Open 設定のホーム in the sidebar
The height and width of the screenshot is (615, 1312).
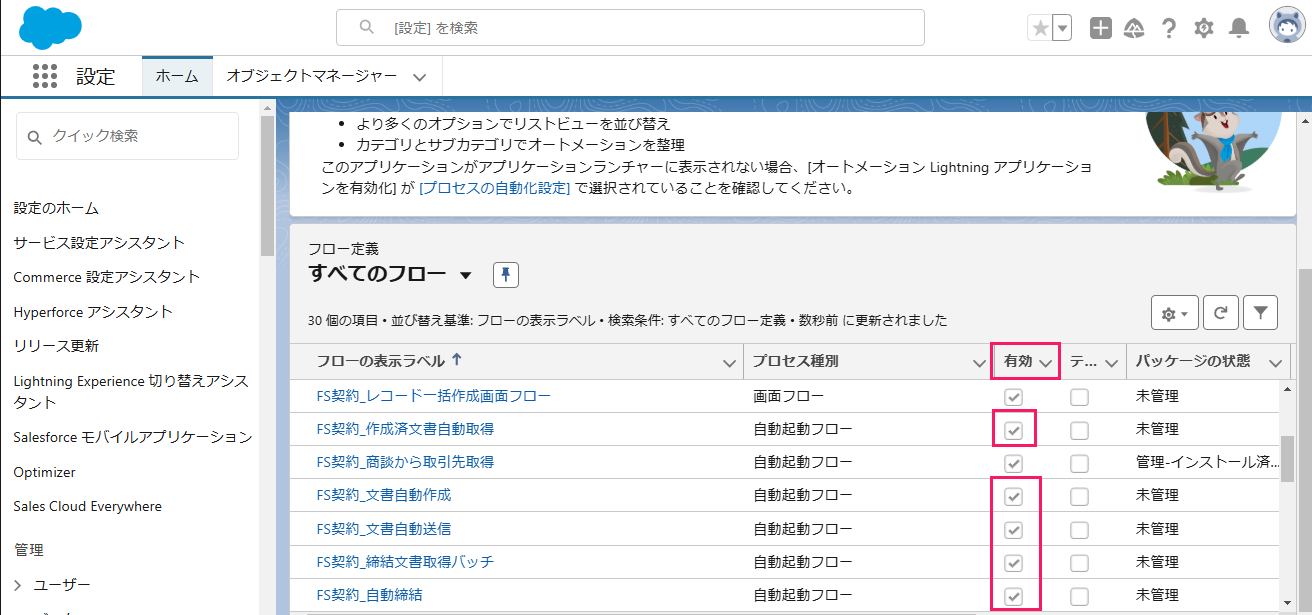coord(56,208)
